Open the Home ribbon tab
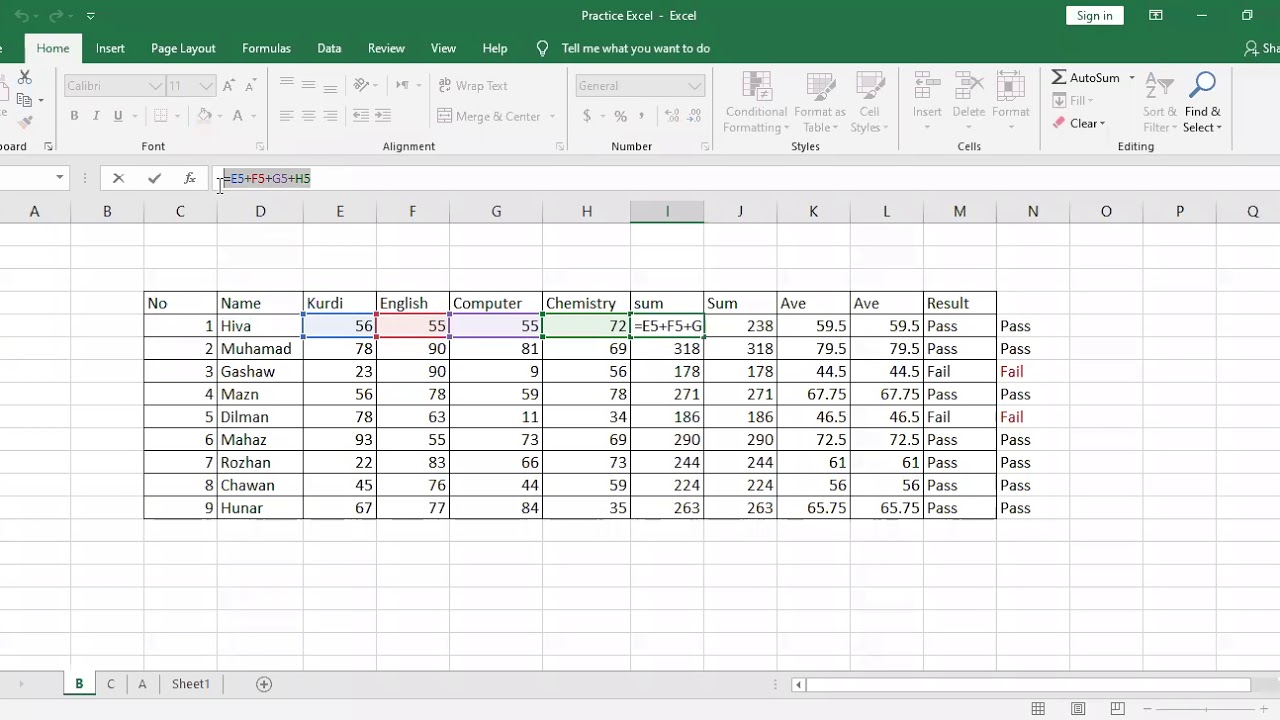 (53, 48)
